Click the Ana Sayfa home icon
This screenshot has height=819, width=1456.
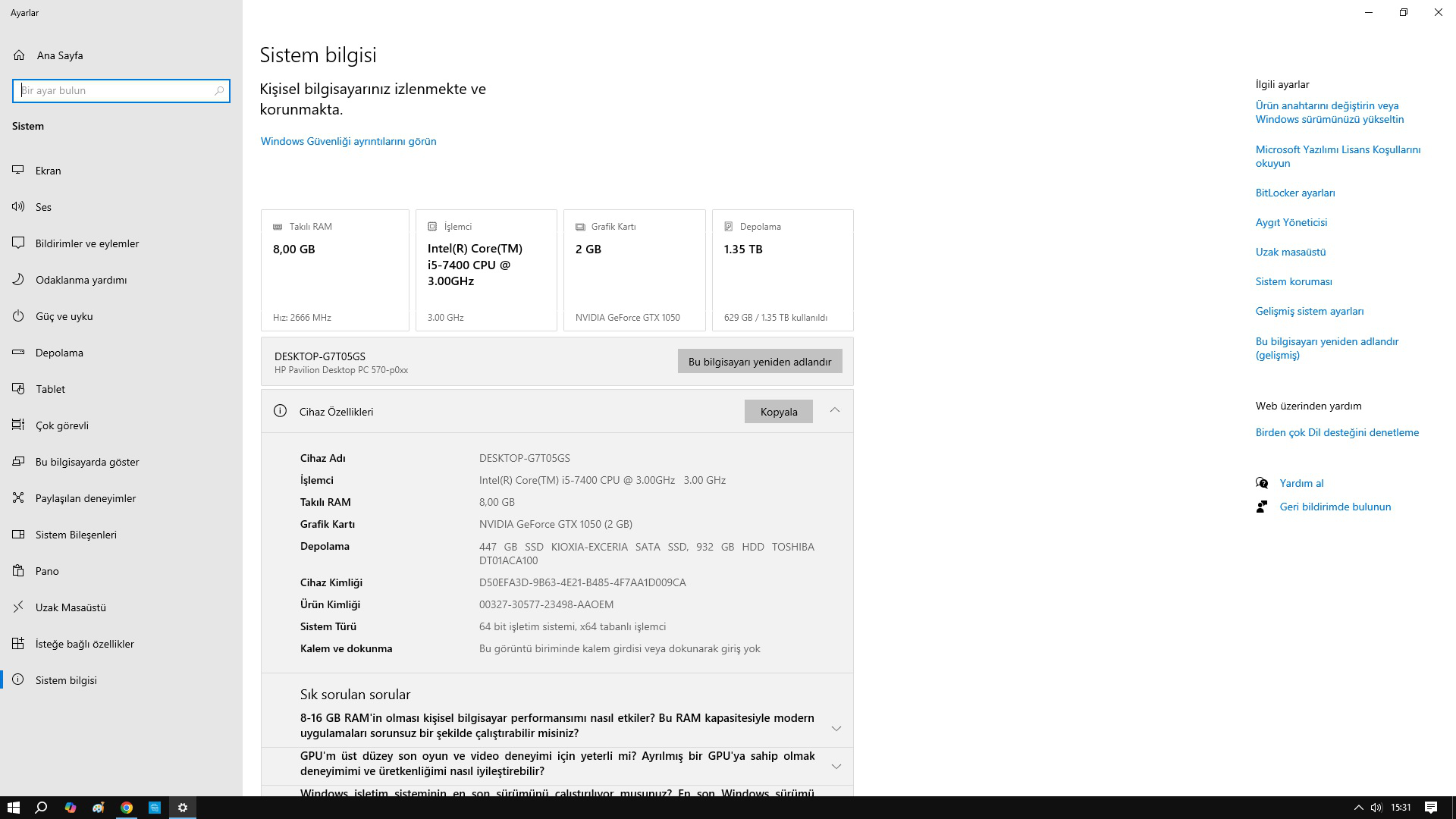click(x=19, y=55)
